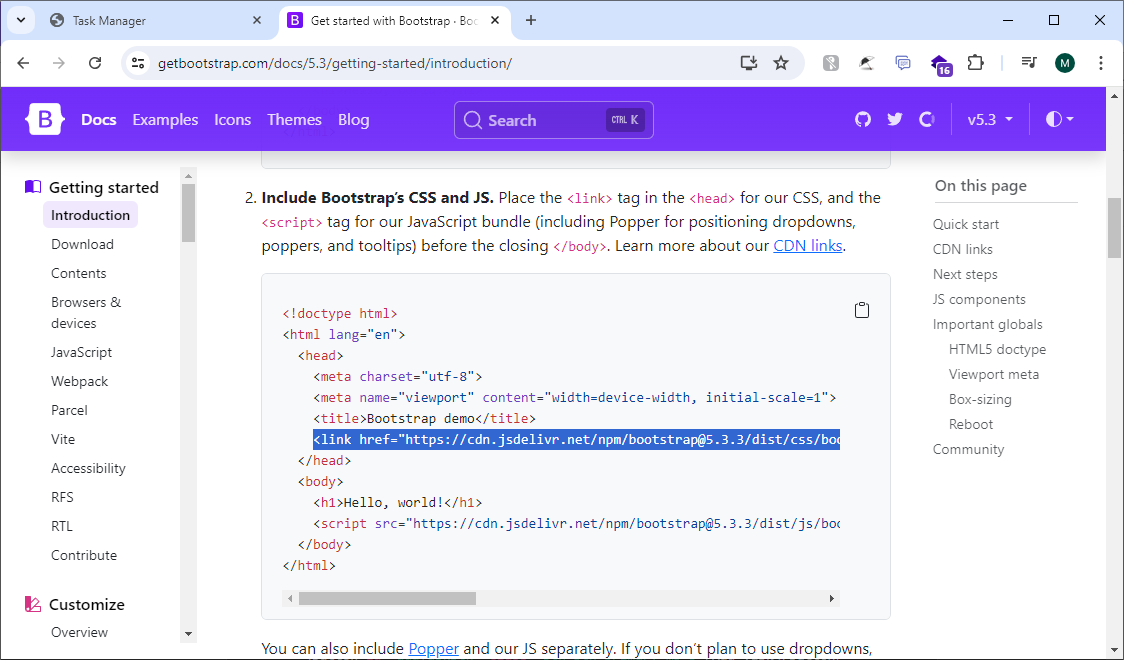This screenshot has width=1124, height=660.
Task: Go back to previous page
Action: pyautogui.click(x=23, y=63)
